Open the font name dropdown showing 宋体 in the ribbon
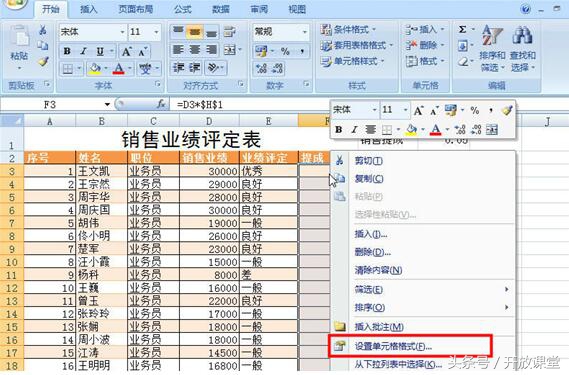This screenshot has width=569, height=375. [122, 32]
